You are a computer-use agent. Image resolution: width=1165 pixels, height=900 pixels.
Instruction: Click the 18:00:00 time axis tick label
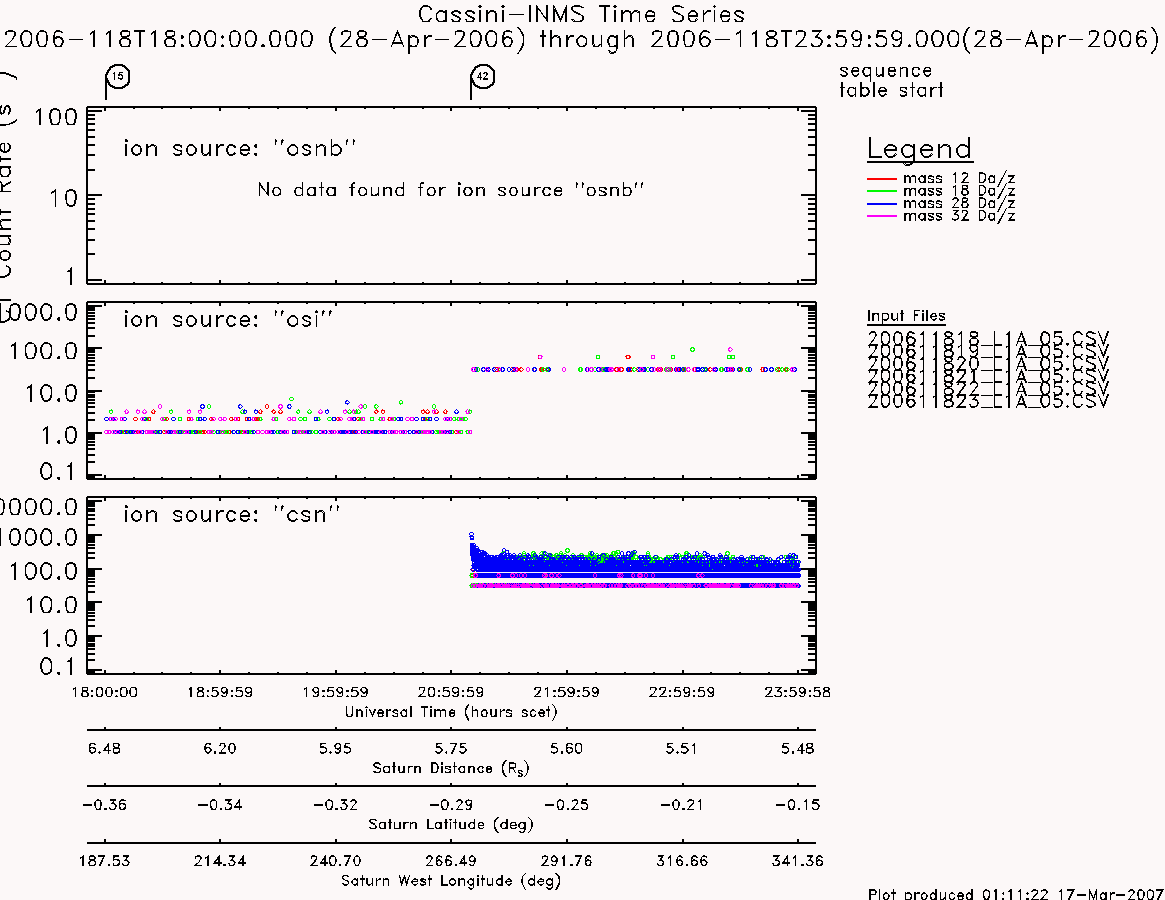[104, 692]
